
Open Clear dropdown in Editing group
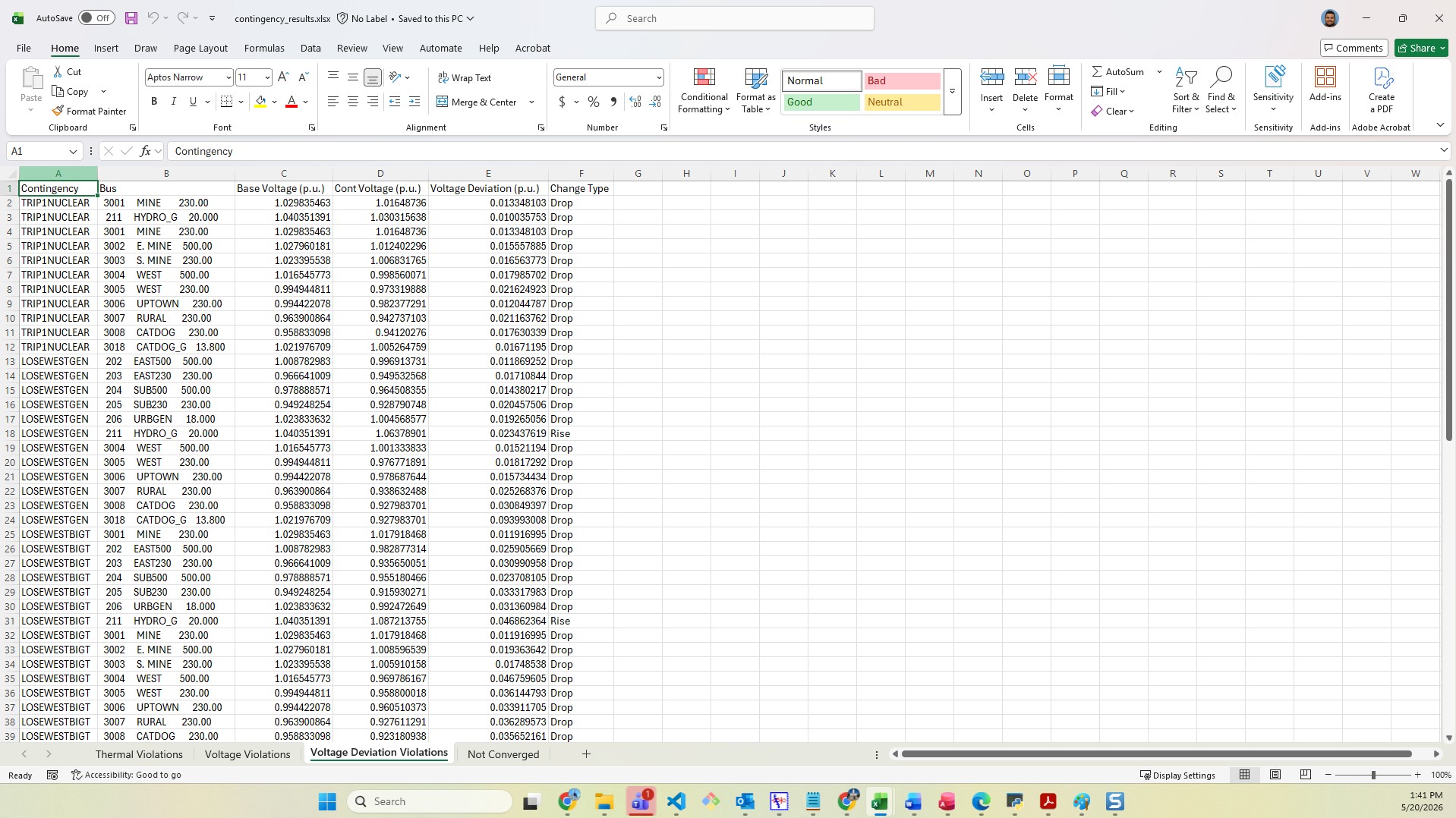pos(1113,111)
